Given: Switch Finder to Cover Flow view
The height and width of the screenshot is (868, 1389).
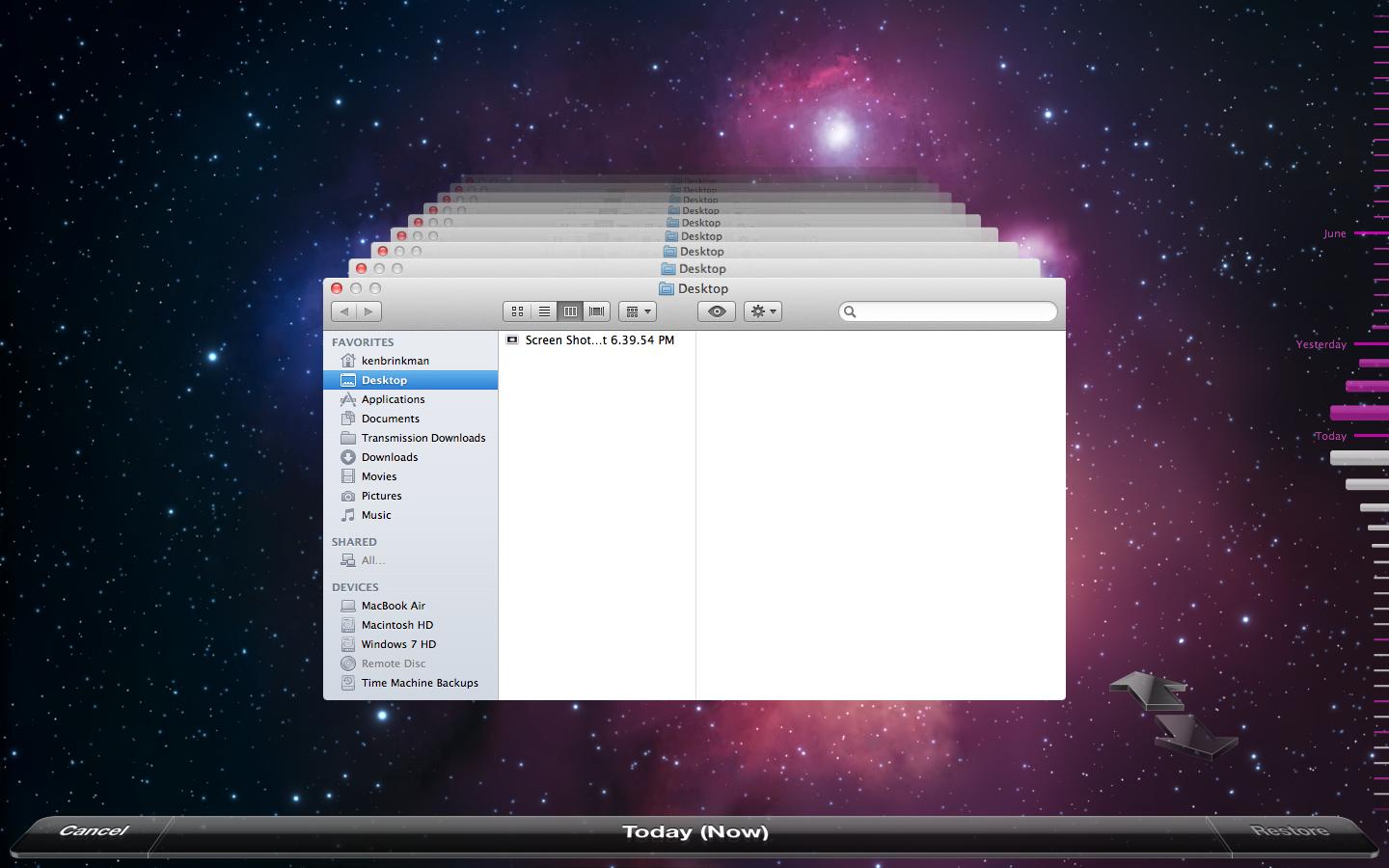Looking at the screenshot, I should click(597, 312).
